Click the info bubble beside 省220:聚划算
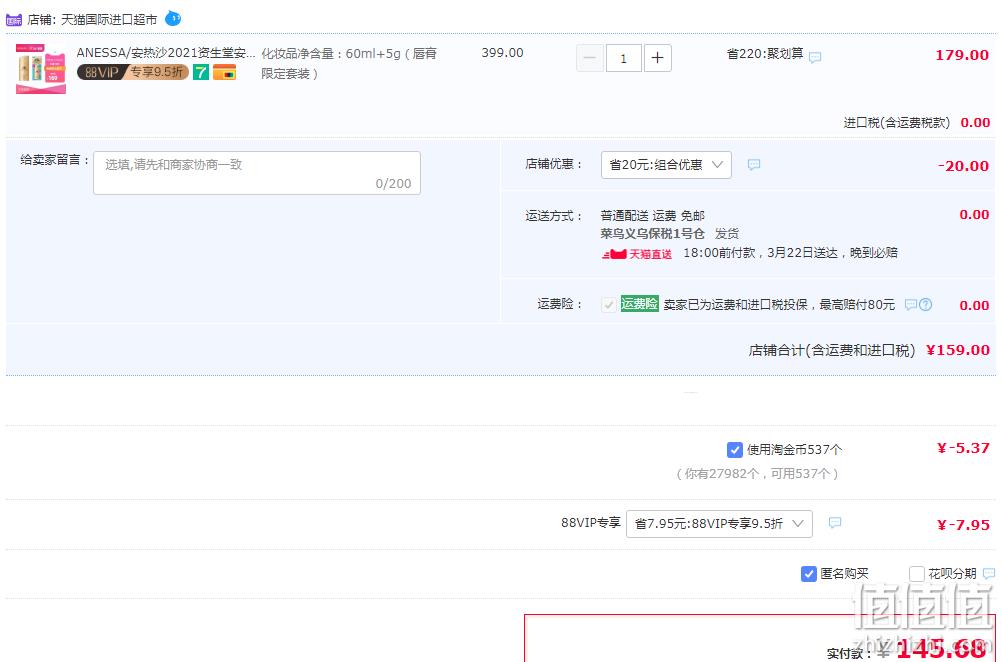The width and height of the screenshot is (1002, 662). click(815, 58)
